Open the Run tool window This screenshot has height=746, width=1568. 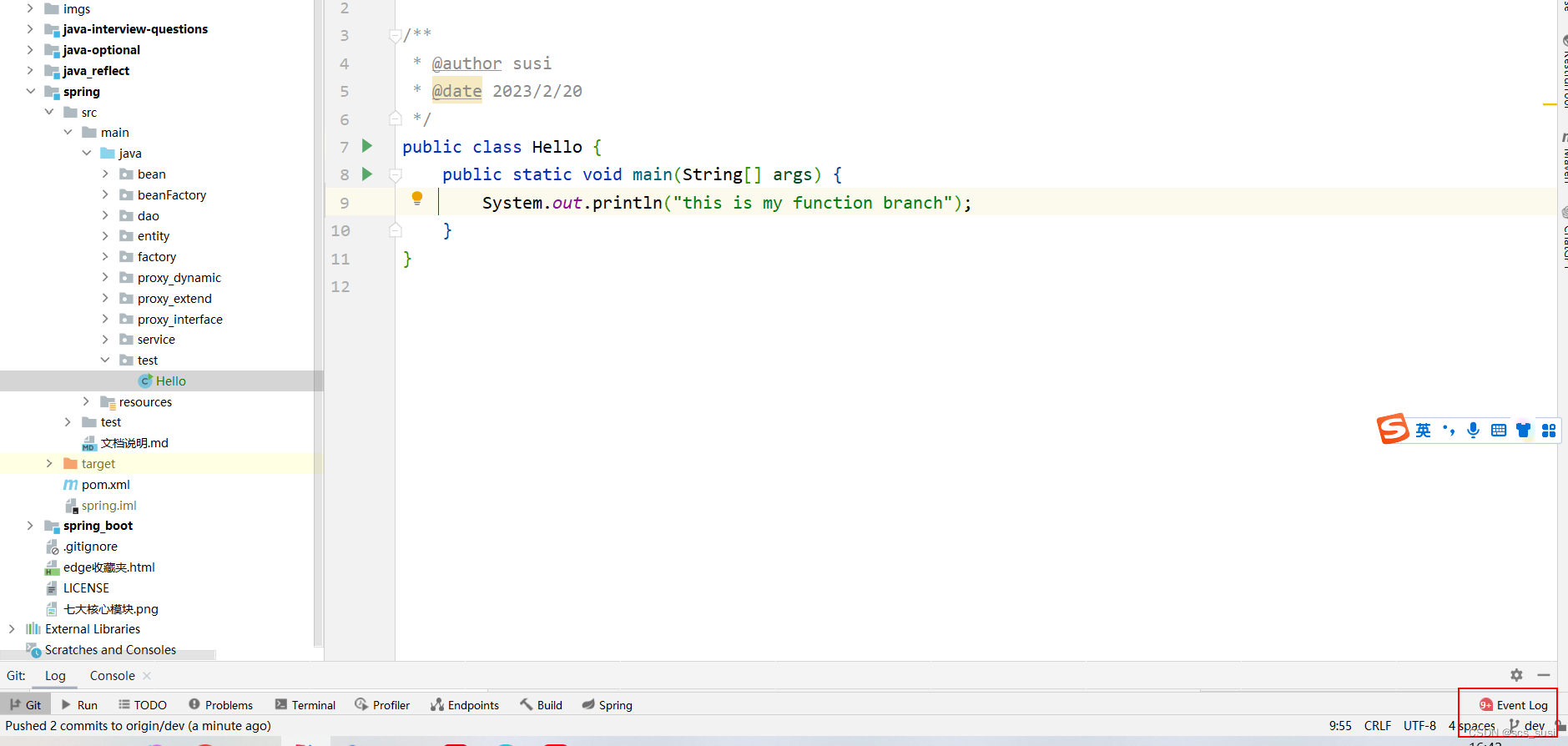(79, 705)
